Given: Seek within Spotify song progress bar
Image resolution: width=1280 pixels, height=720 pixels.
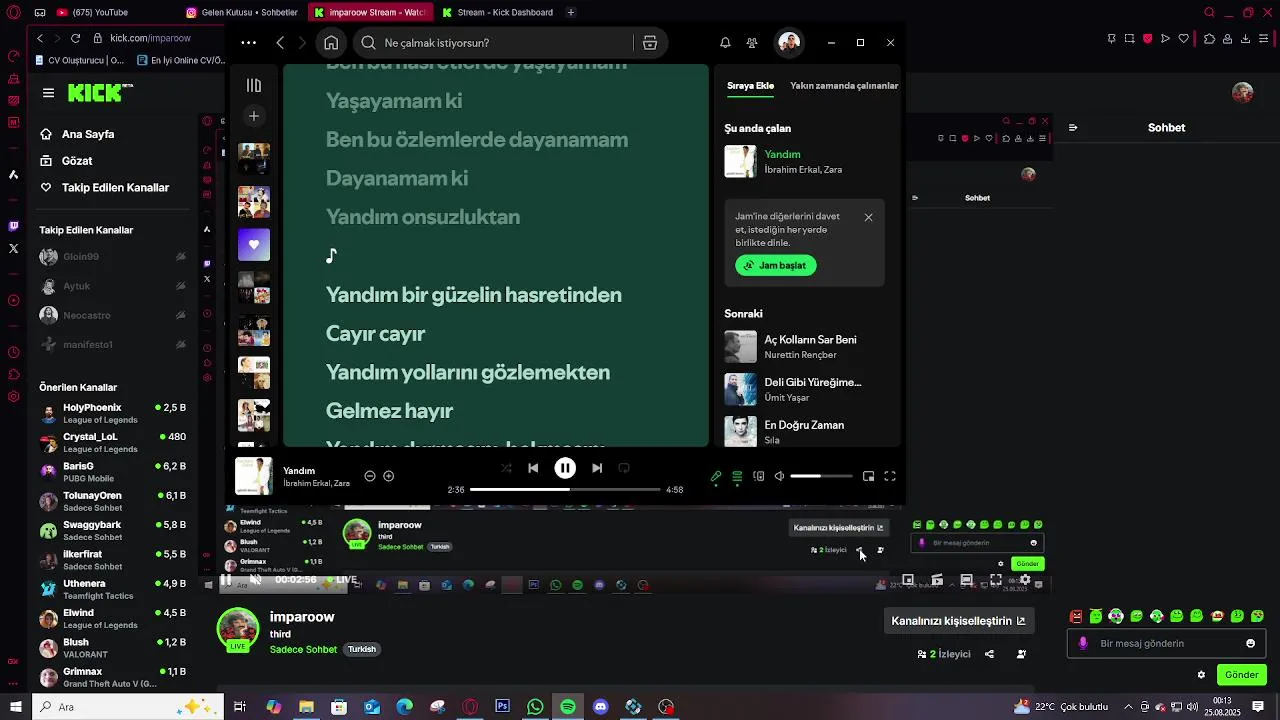Looking at the screenshot, I should (565, 490).
